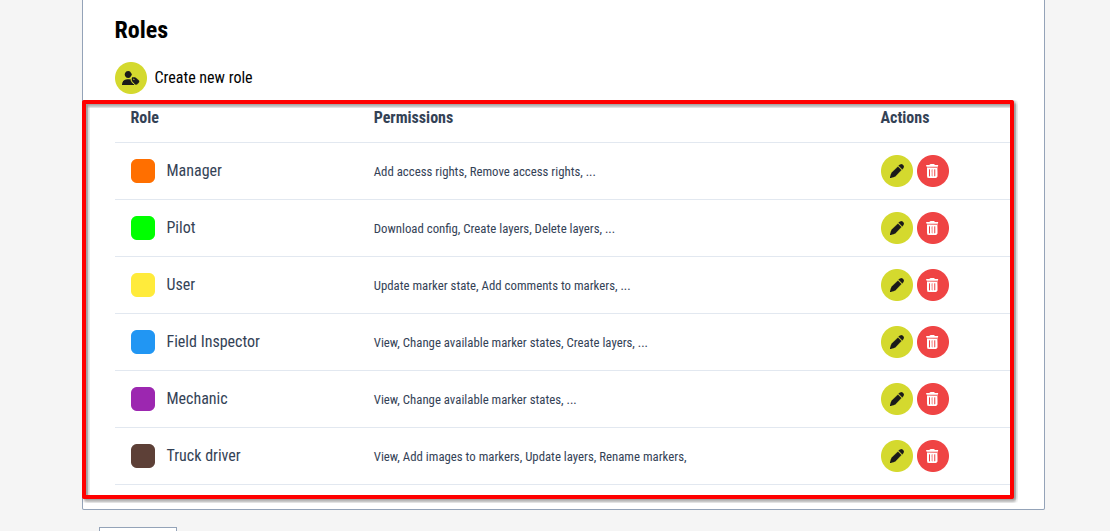Open the edit pencil for the Pilot role
The height and width of the screenshot is (531, 1110).
[x=896, y=228]
